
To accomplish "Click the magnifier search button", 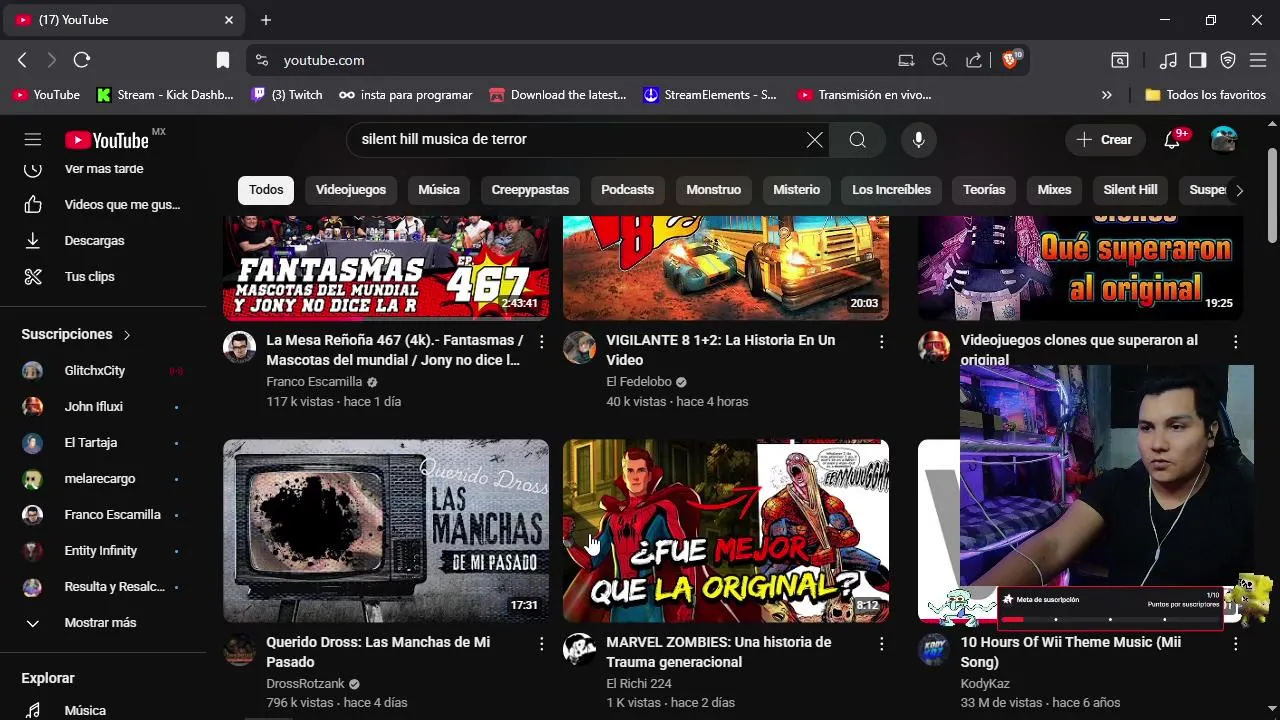I will [858, 140].
